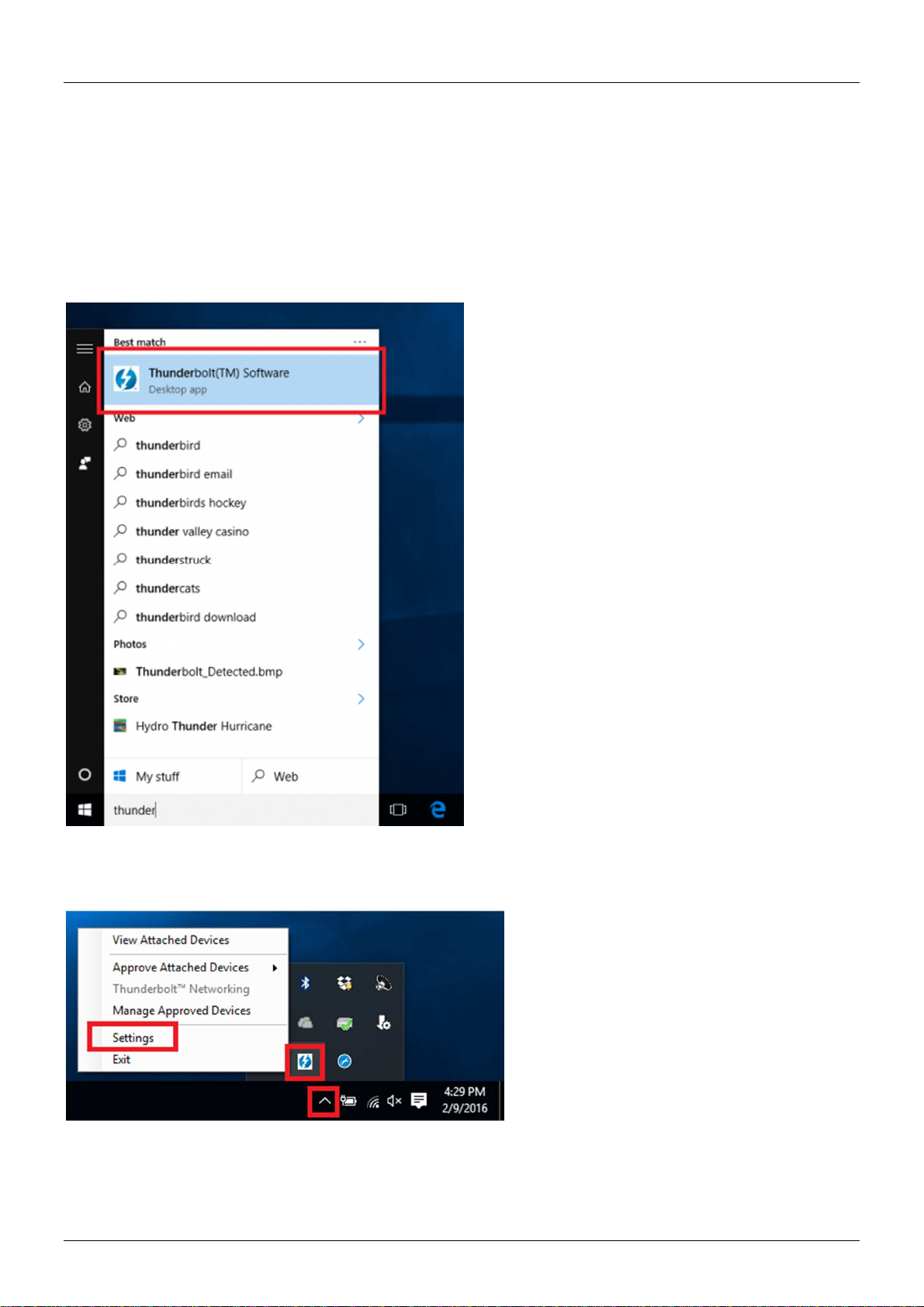
Task: Open the Home icon in search sidebar
Action: pos(85,387)
